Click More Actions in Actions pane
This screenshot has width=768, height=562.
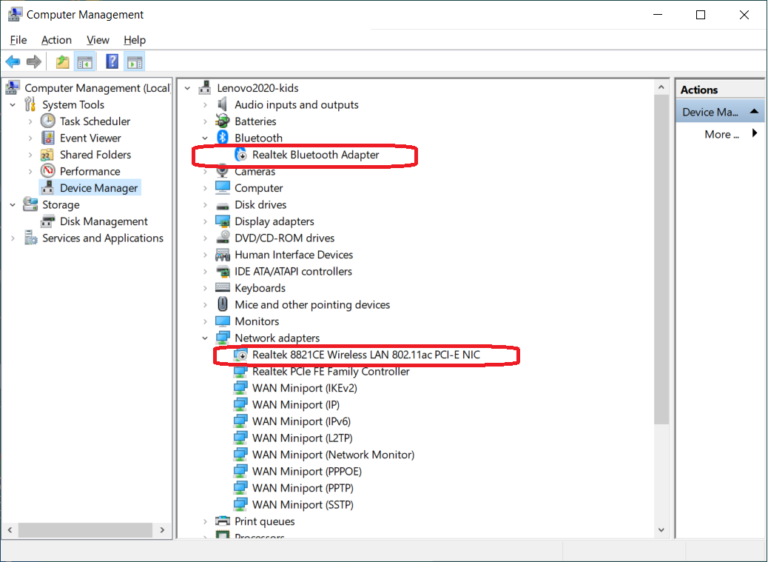click(722, 134)
